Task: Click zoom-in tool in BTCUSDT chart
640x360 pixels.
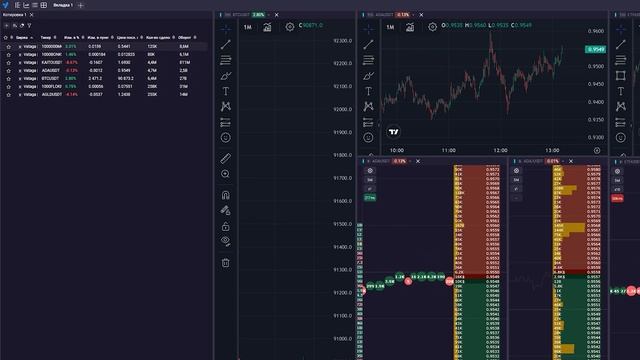Action: (x=225, y=174)
